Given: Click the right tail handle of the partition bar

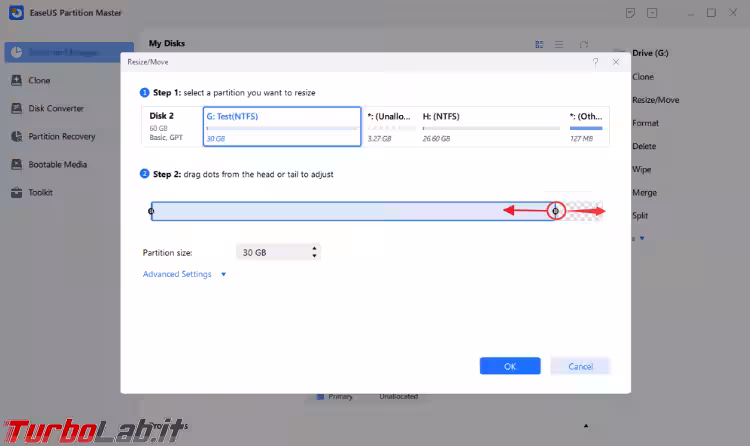Looking at the screenshot, I should [556, 211].
